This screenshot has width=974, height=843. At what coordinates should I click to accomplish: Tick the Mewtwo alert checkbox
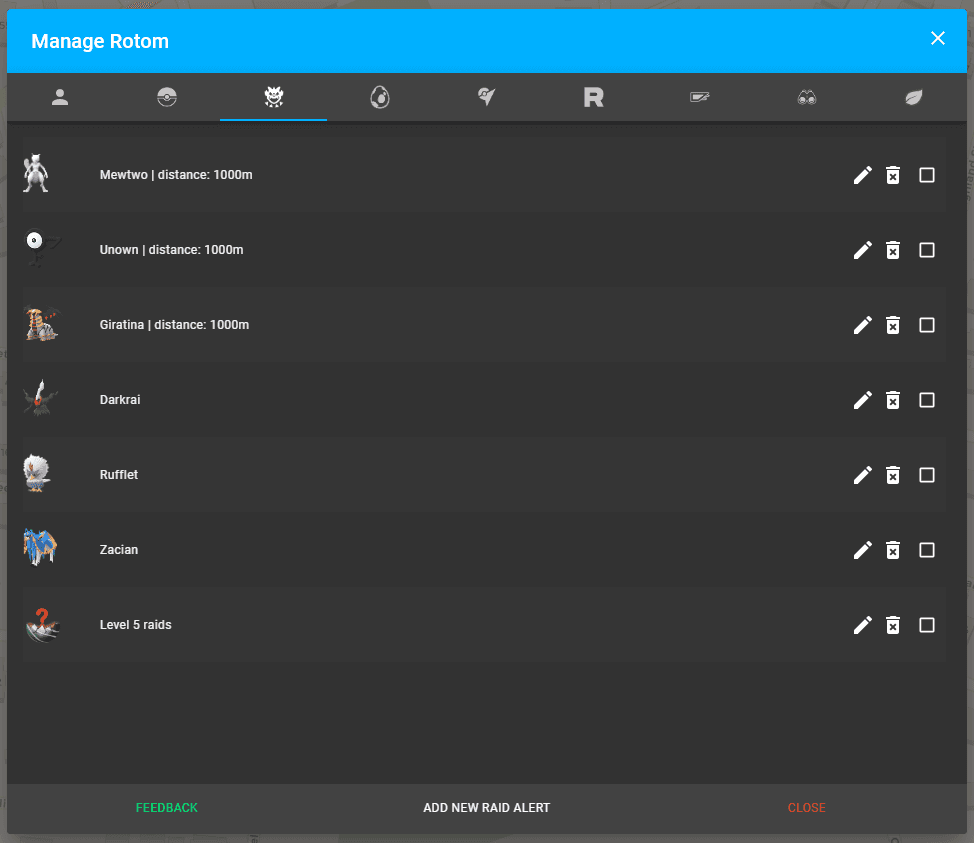(927, 175)
